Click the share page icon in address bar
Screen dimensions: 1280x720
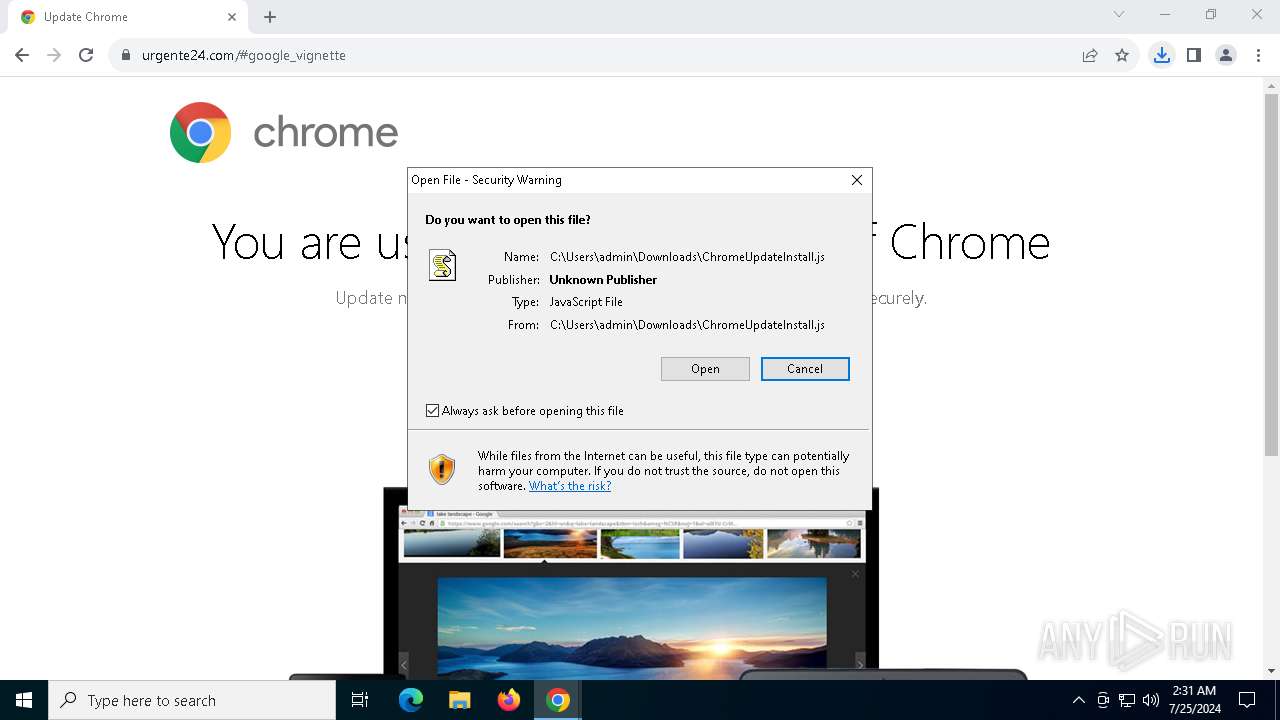tap(1090, 55)
